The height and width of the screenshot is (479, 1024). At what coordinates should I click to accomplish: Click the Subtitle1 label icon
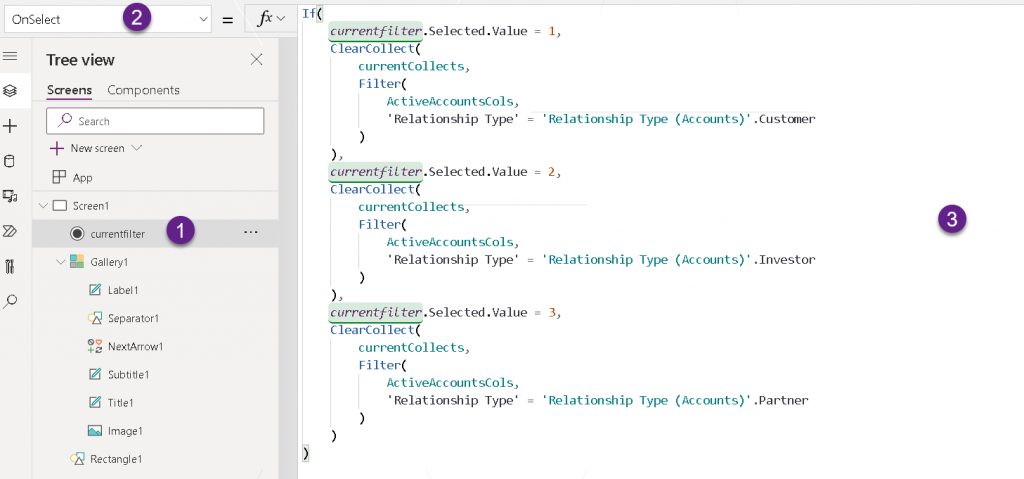click(95, 374)
